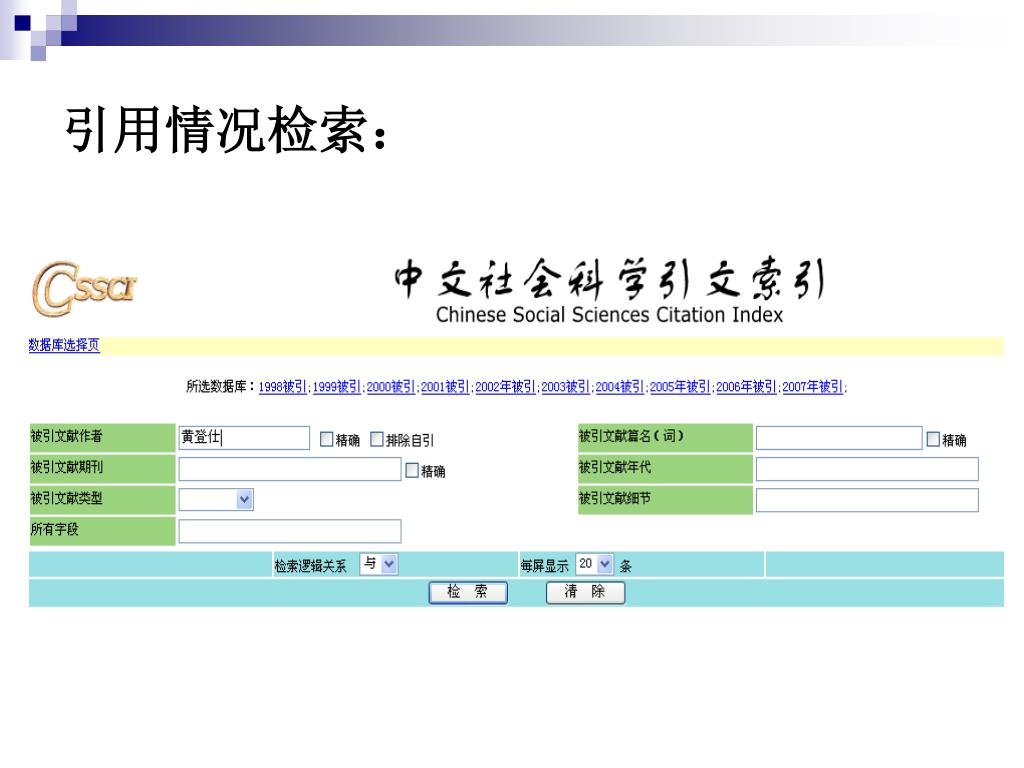Open the 2003被引 database link

(x=565, y=387)
